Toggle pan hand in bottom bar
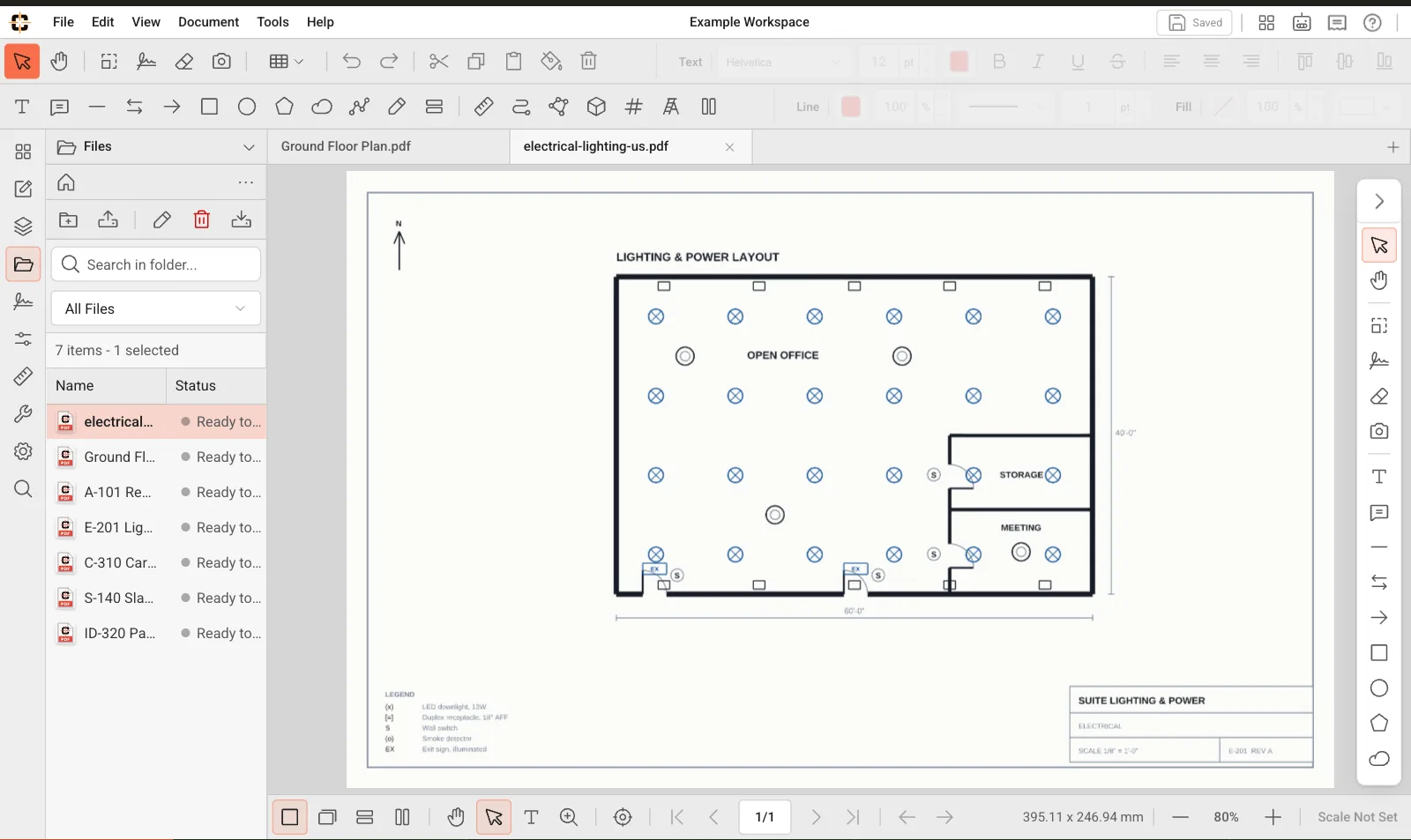This screenshot has height=840, width=1411. pos(455,817)
